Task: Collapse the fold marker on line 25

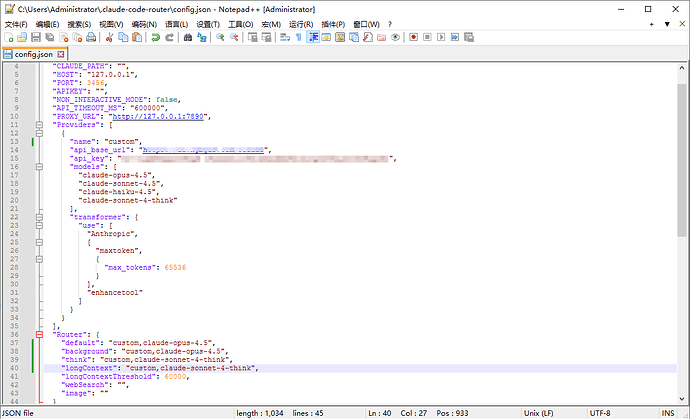Action: pyautogui.click(x=39, y=242)
